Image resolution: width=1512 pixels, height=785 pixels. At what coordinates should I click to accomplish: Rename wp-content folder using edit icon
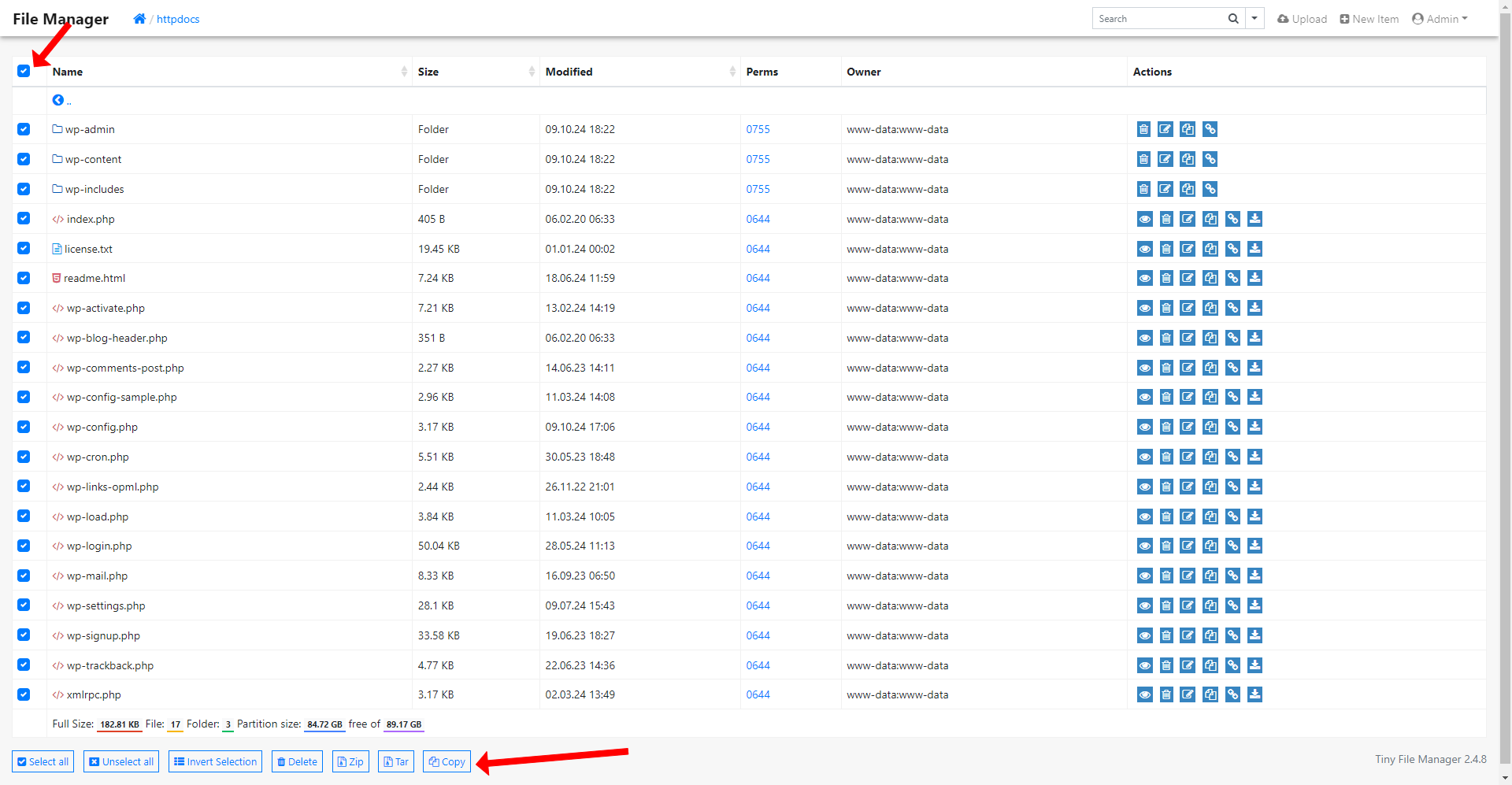point(1165,159)
